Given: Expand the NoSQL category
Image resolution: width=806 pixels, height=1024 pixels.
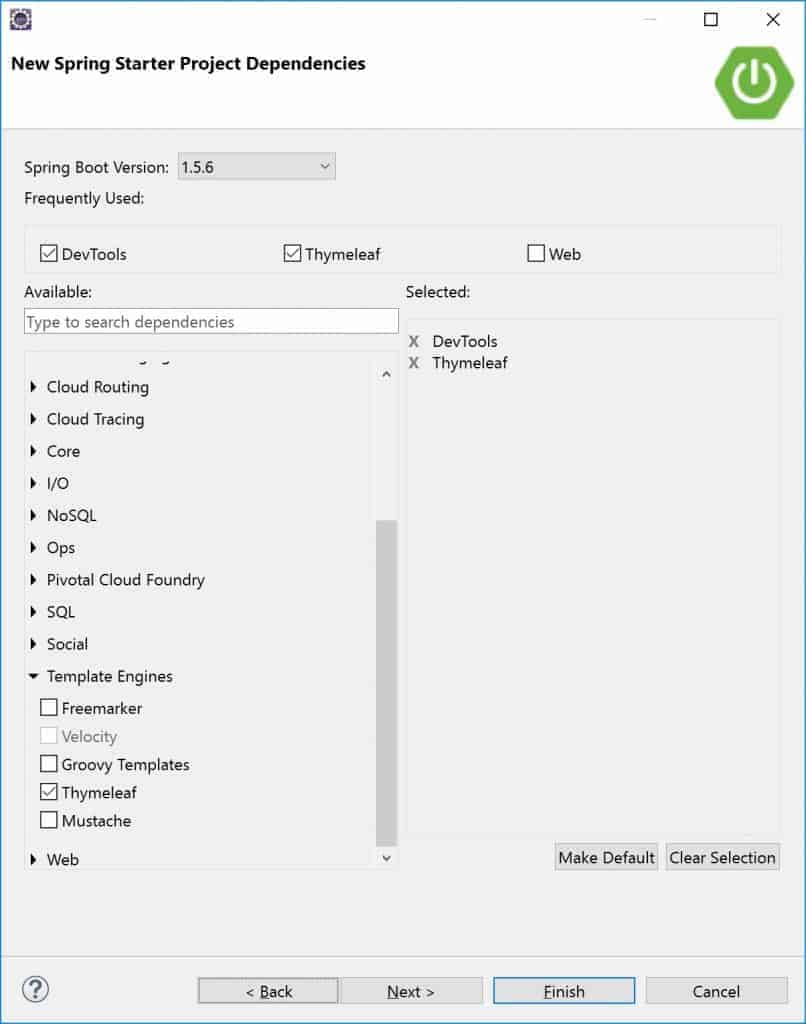Looking at the screenshot, I should (33, 515).
